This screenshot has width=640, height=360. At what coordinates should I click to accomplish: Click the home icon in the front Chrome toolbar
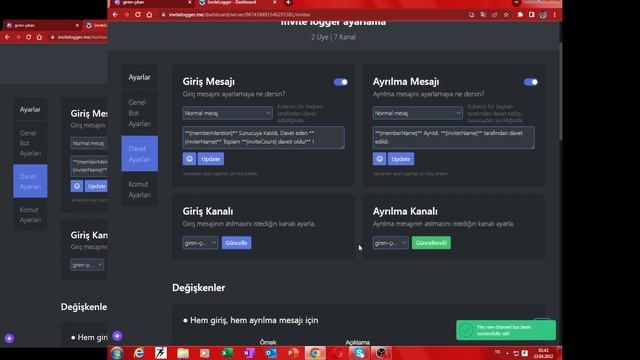click(149, 15)
